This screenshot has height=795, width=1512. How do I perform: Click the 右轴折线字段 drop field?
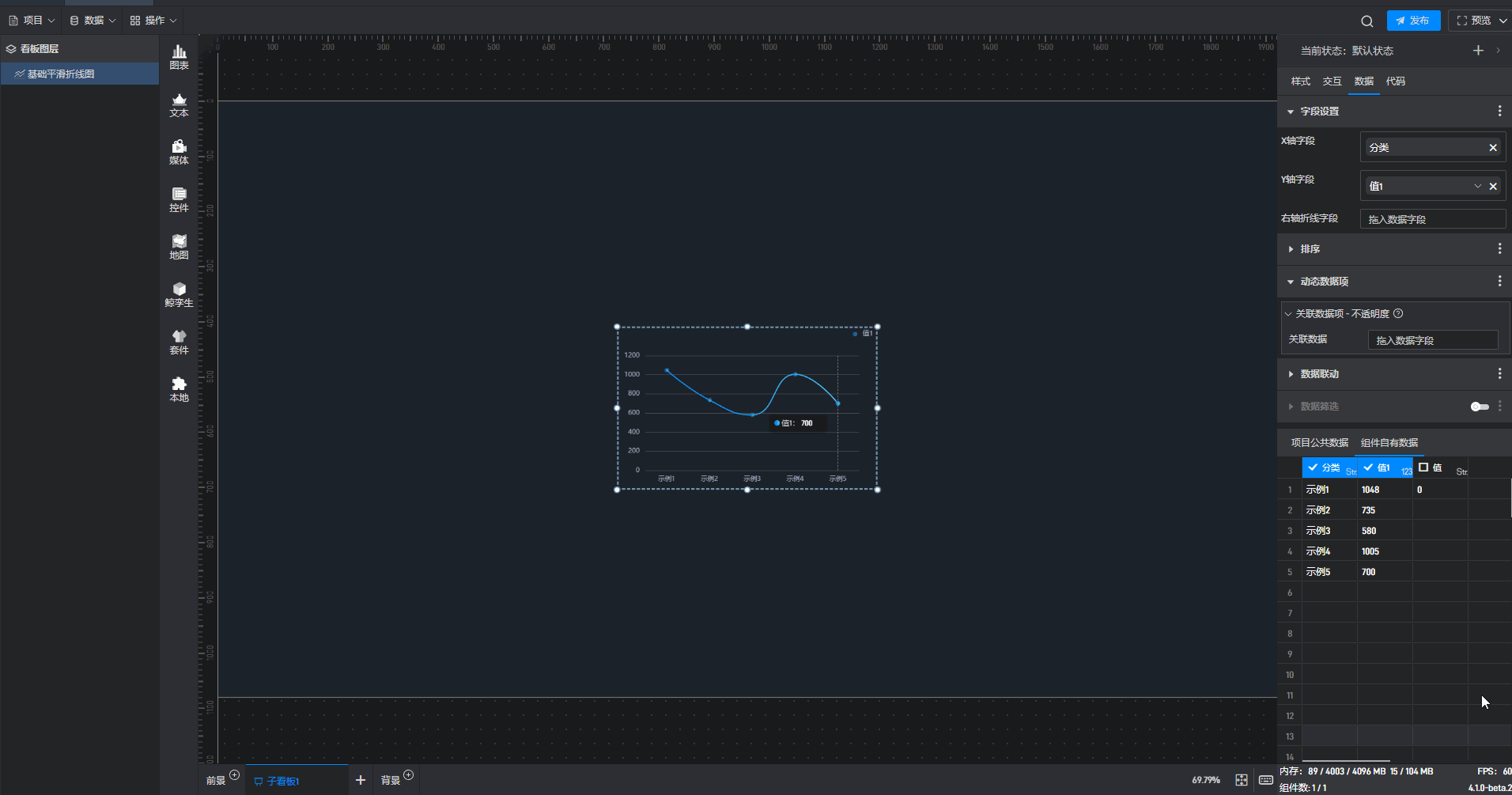click(x=1432, y=219)
